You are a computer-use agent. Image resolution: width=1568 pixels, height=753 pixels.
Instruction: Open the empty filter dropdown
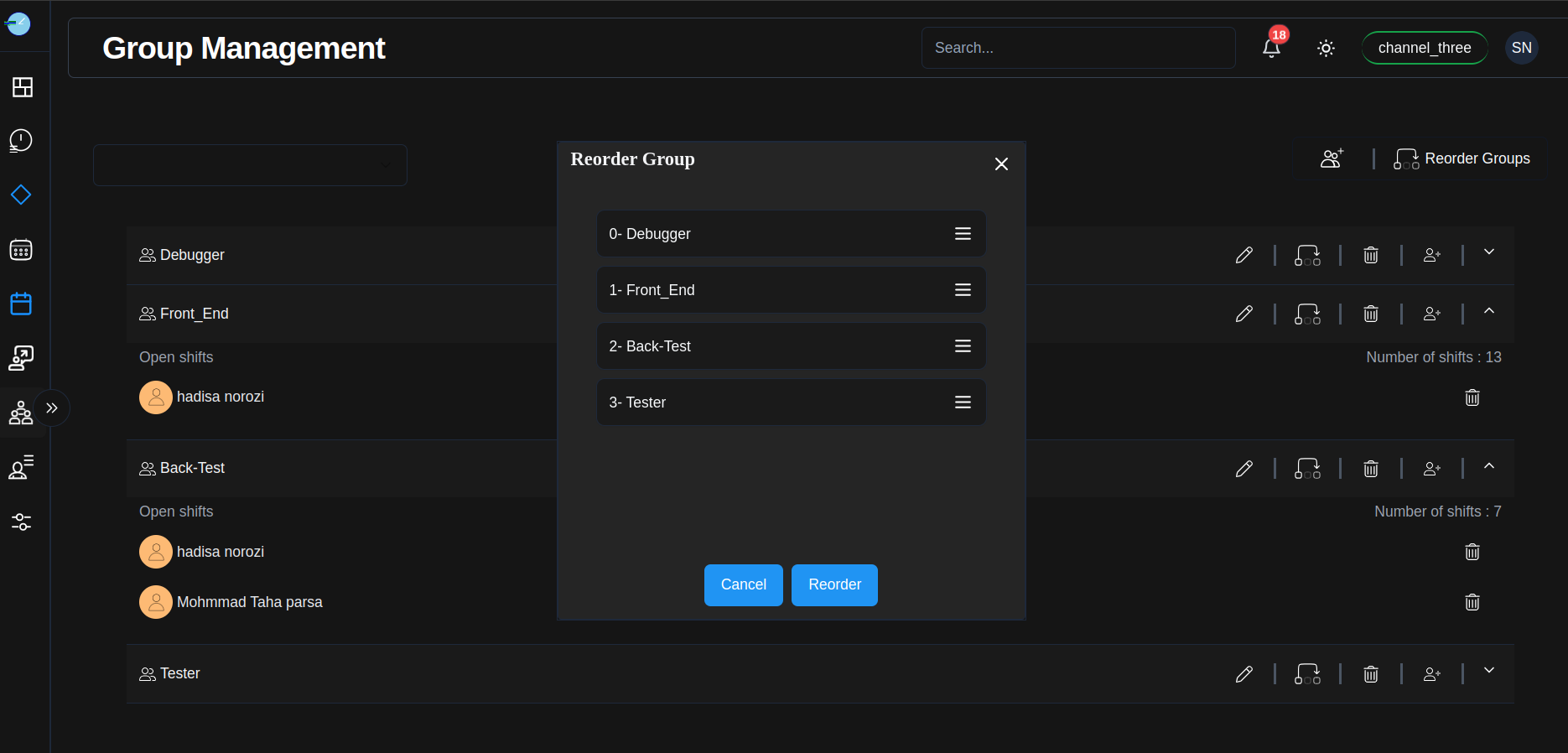pyautogui.click(x=250, y=165)
